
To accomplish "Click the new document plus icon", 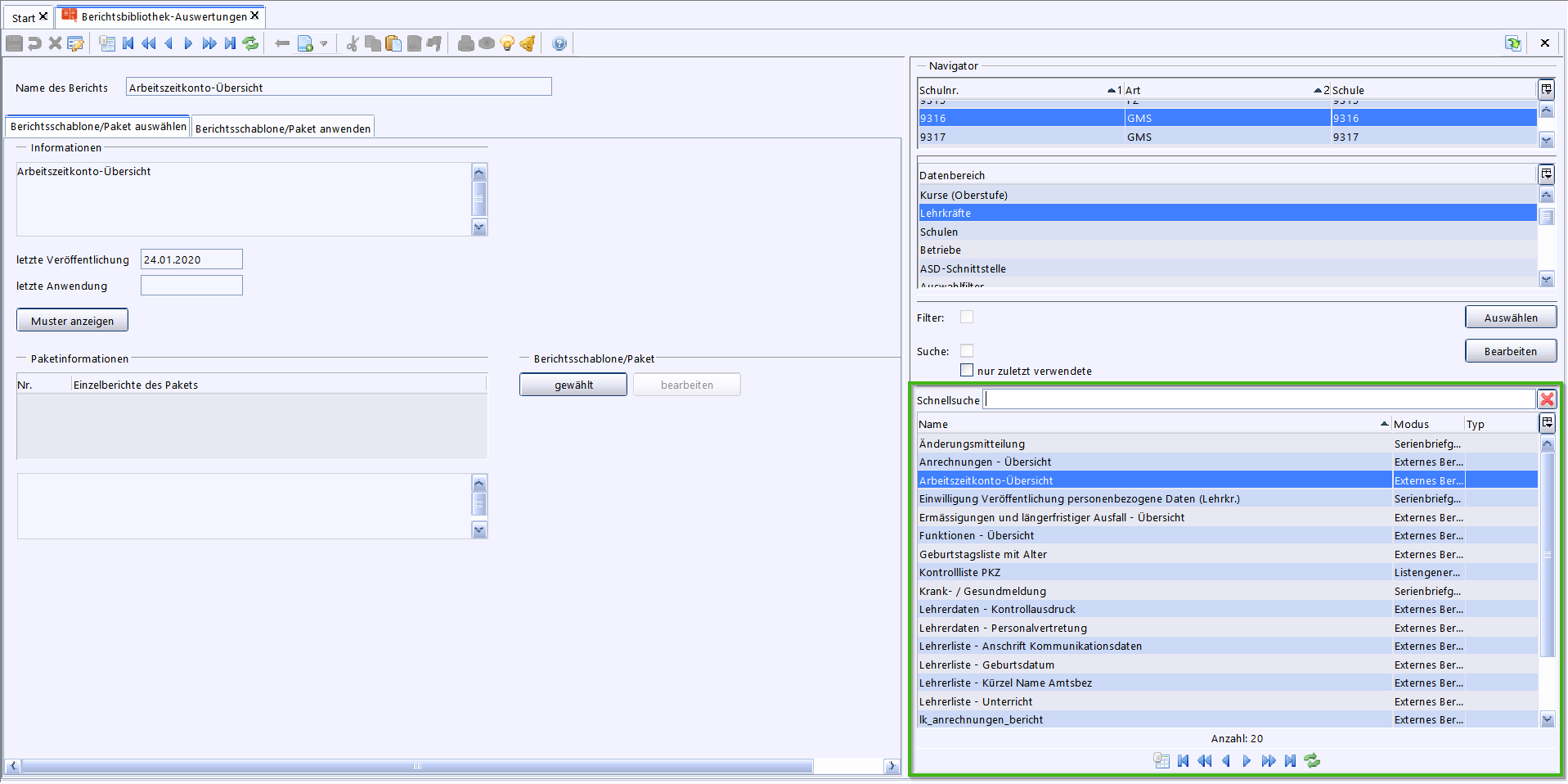I will (x=305, y=43).
